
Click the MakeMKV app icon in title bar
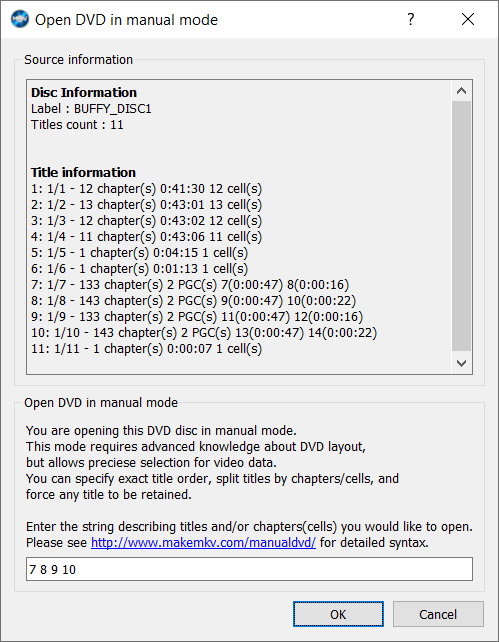pos(19,19)
